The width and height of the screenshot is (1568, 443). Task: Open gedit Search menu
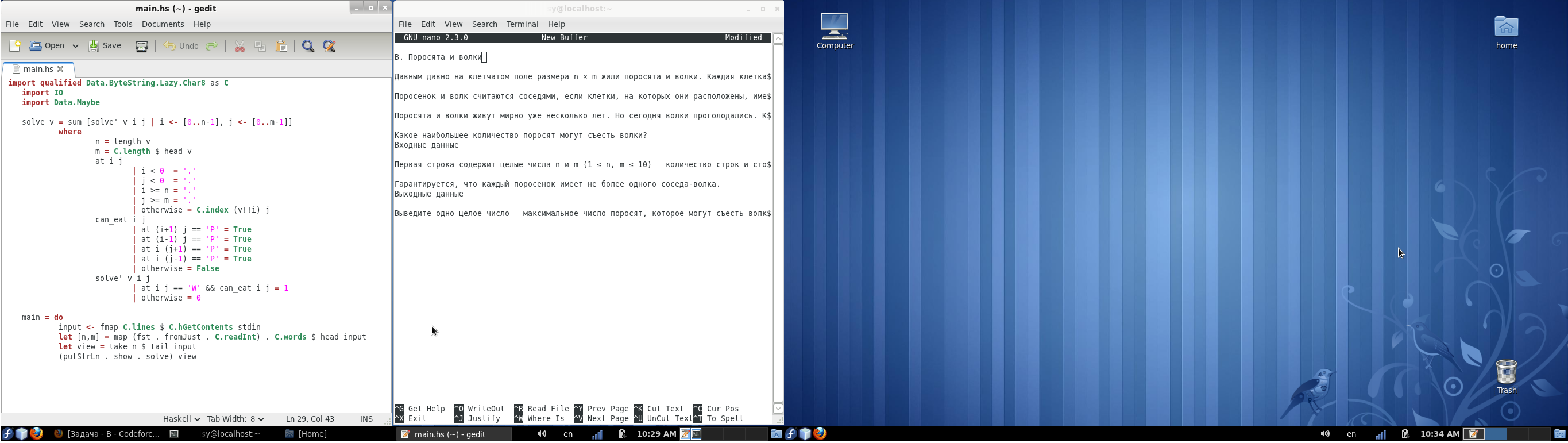coord(92,25)
